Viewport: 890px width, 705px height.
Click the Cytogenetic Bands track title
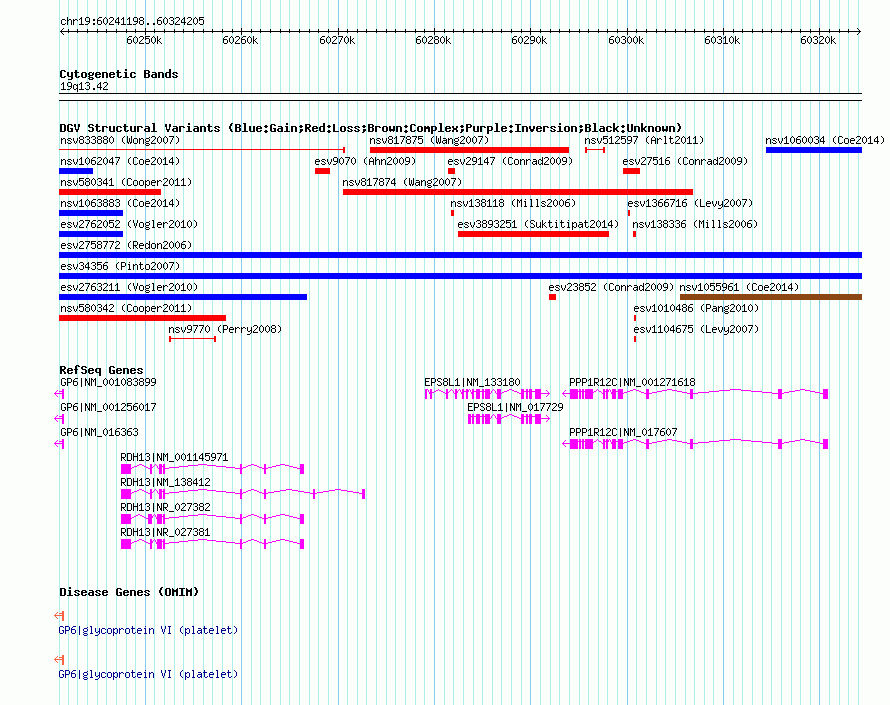pos(119,74)
